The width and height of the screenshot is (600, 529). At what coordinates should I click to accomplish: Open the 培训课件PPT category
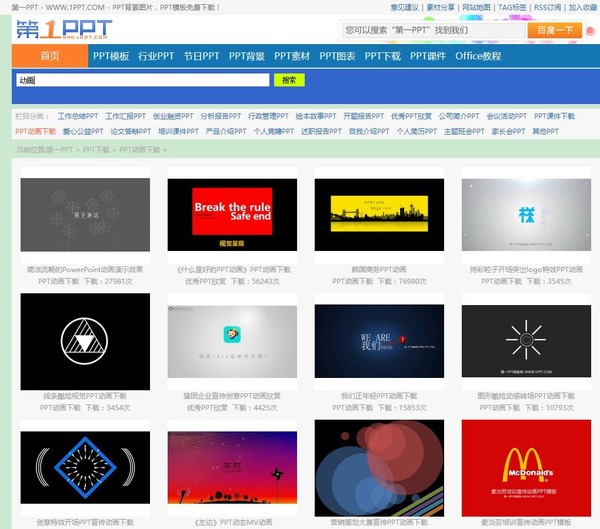coord(178,131)
